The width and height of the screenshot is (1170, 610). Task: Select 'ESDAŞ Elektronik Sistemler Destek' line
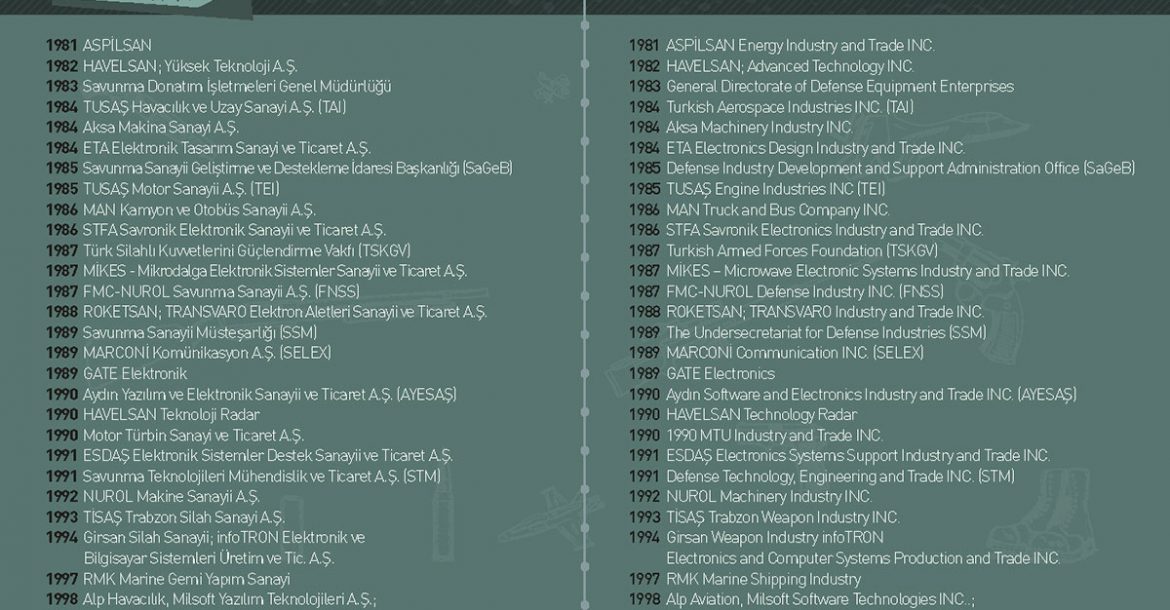268,456
